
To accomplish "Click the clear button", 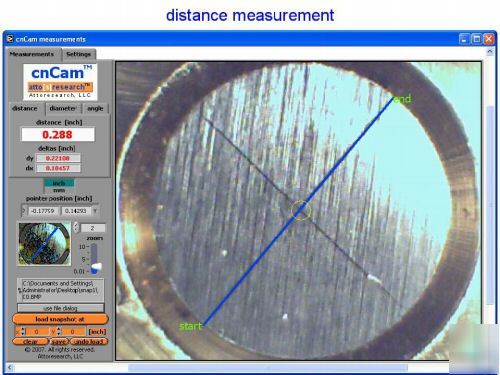I will point(30,342).
